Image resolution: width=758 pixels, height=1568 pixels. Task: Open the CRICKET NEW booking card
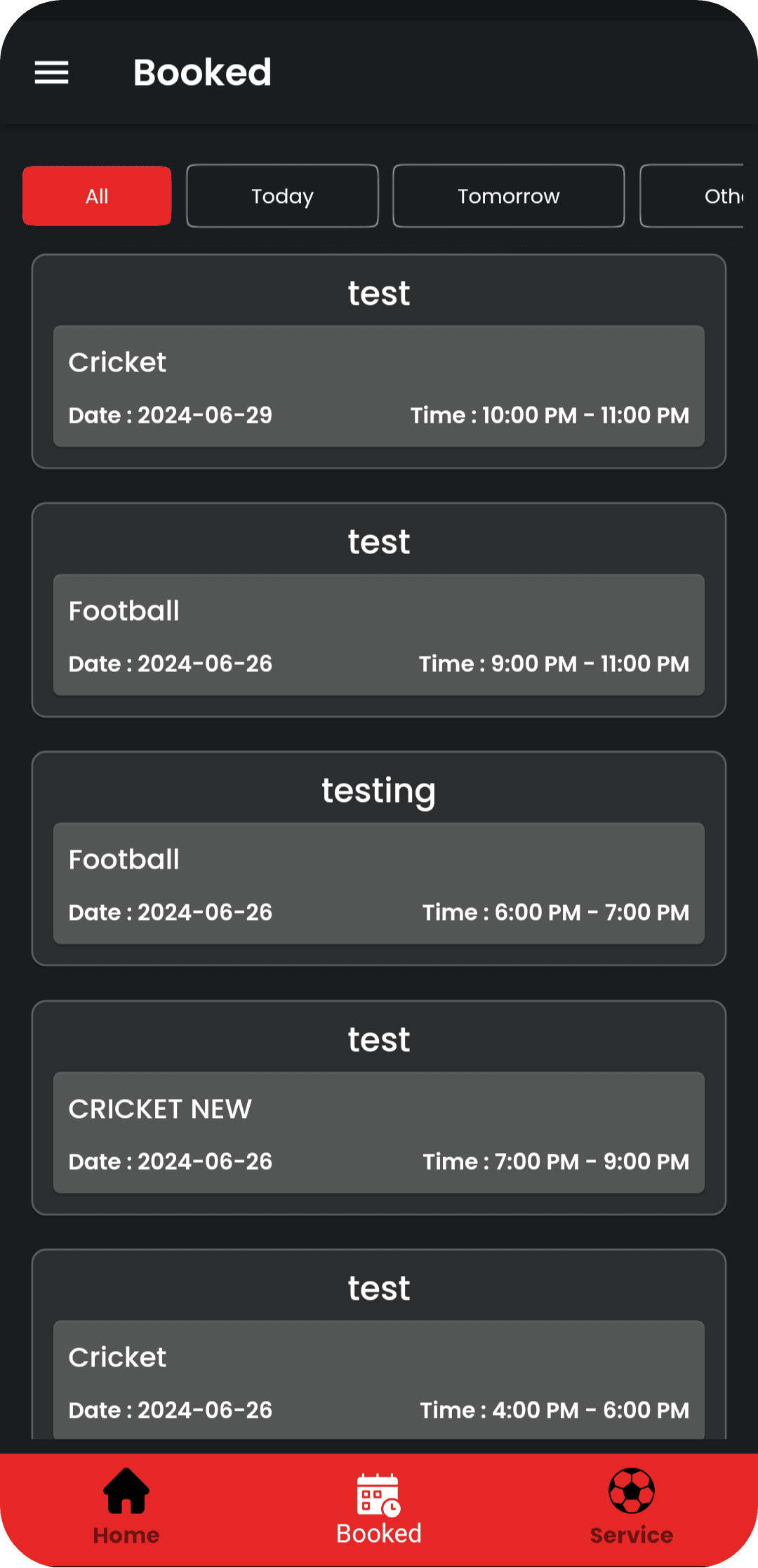(x=379, y=1132)
